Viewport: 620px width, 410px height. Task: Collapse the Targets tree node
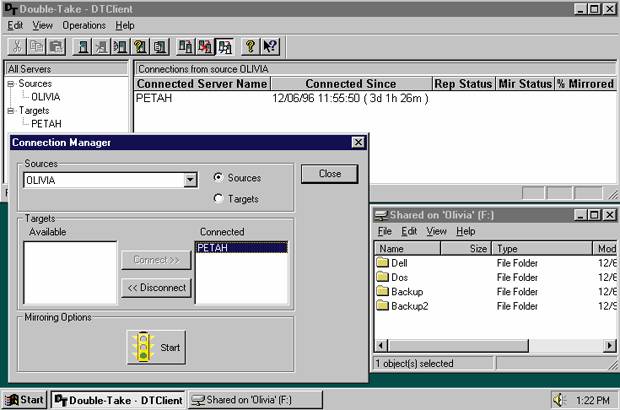point(10,110)
